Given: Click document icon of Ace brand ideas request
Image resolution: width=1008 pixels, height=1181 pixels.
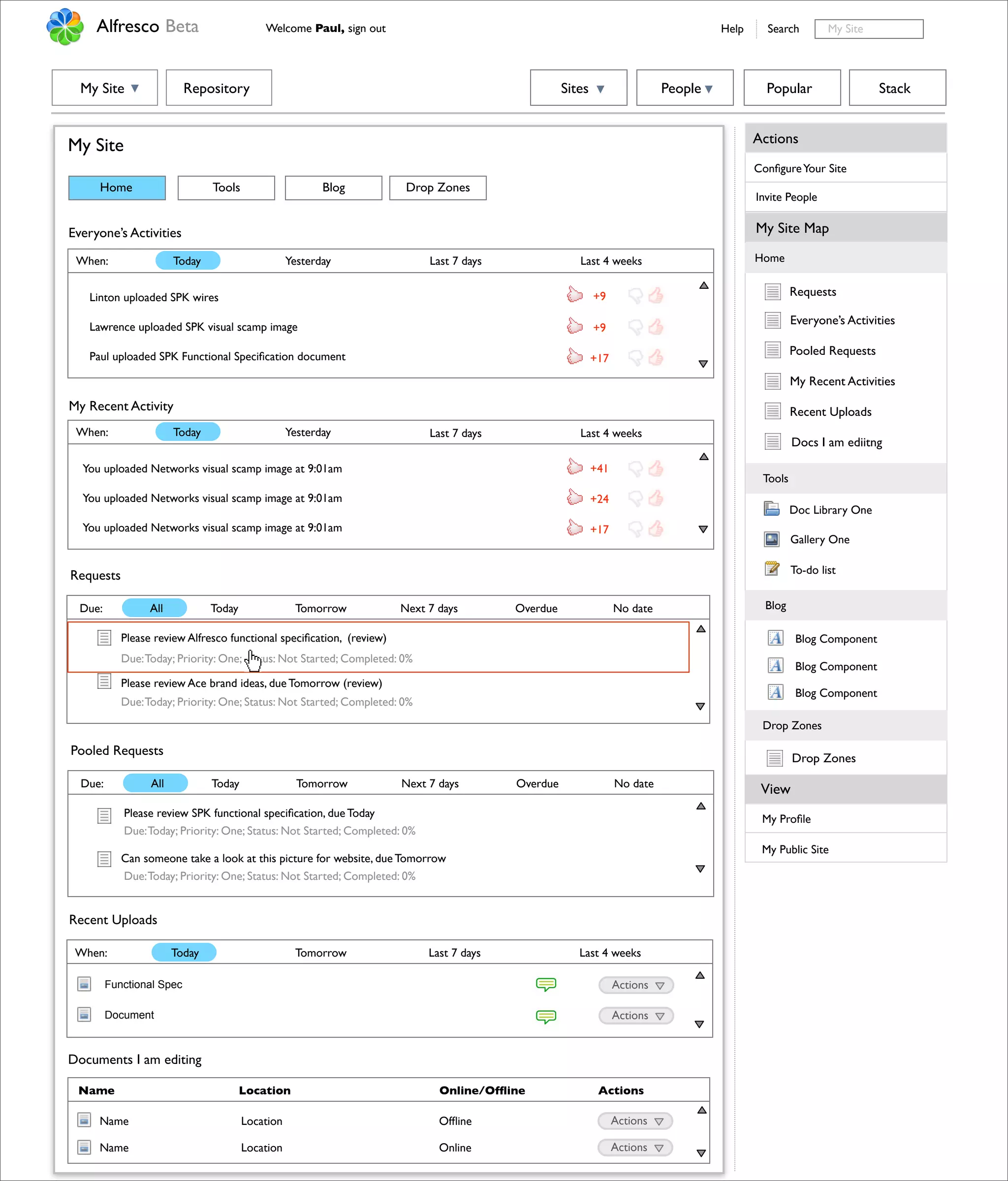Looking at the screenshot, I should [104, 681].
